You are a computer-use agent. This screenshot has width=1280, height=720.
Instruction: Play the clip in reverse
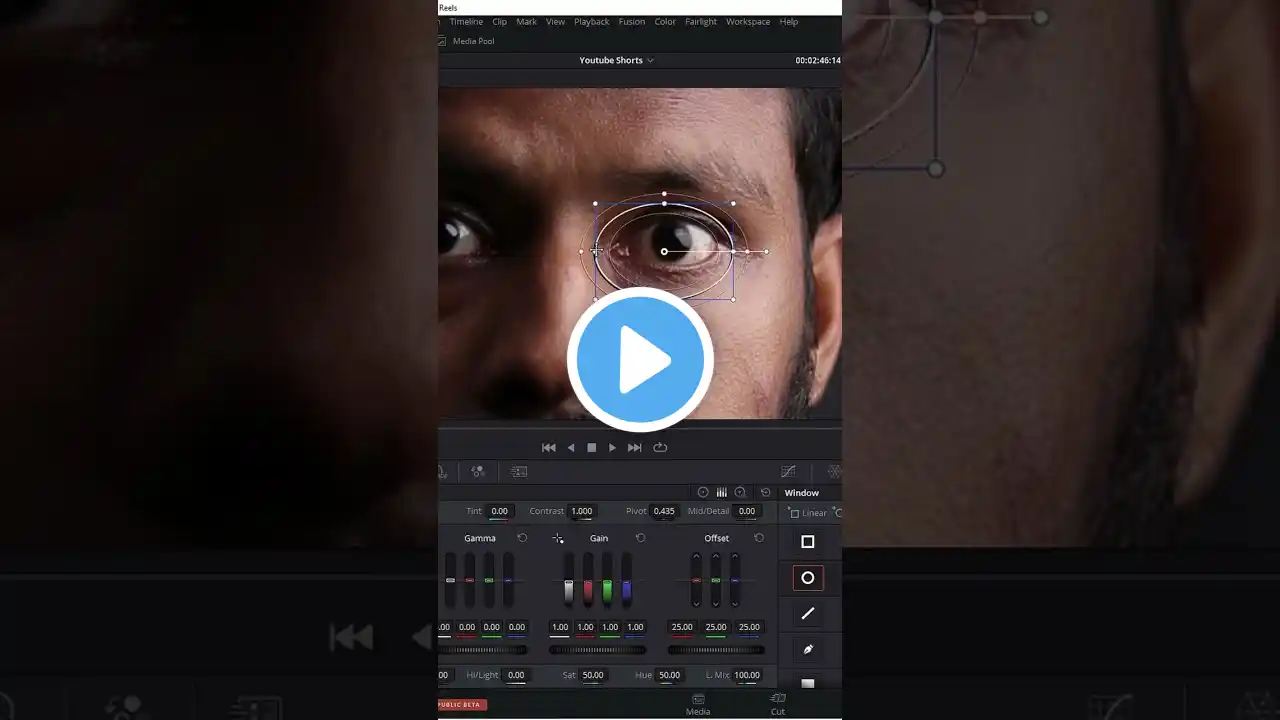571,448
